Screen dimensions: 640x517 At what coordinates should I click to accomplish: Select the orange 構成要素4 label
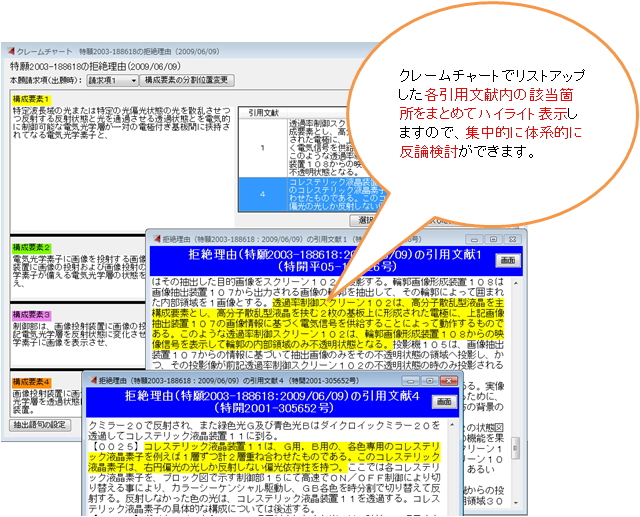[32, 383]
